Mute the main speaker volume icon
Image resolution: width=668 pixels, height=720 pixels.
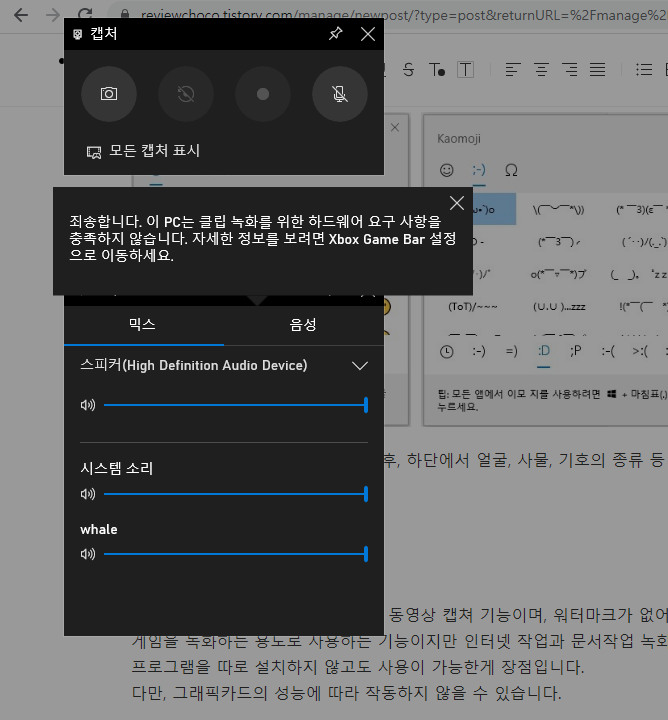tap(88, 405)
